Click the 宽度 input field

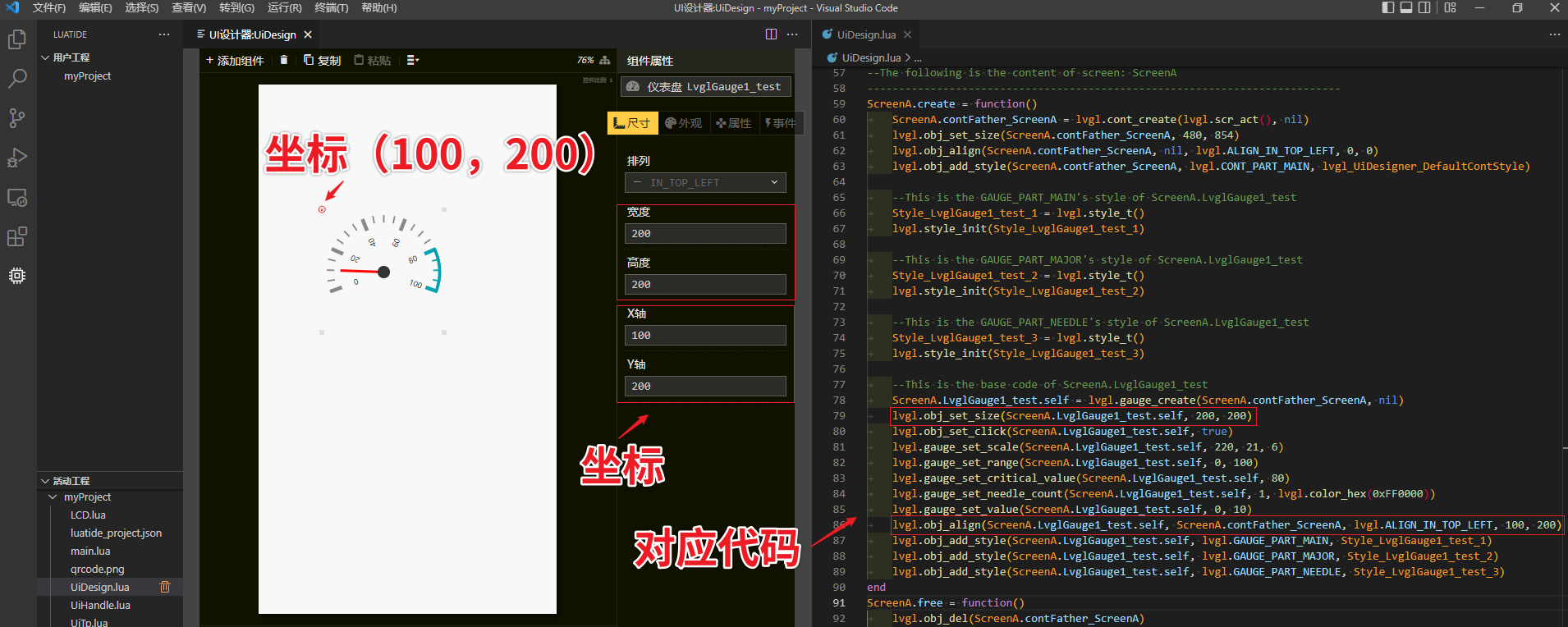pyautogui.click(x=705, y=233)
